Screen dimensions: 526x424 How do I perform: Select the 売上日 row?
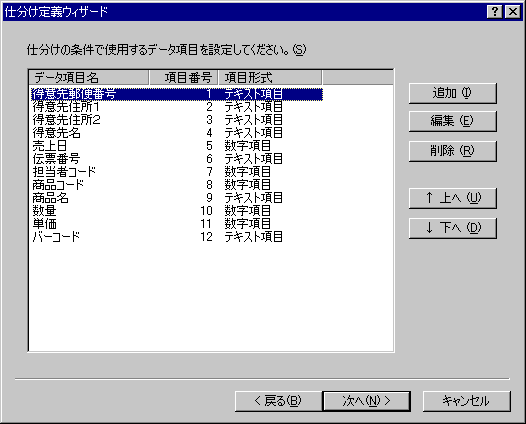pyautogui.click(x=177, y=146)
